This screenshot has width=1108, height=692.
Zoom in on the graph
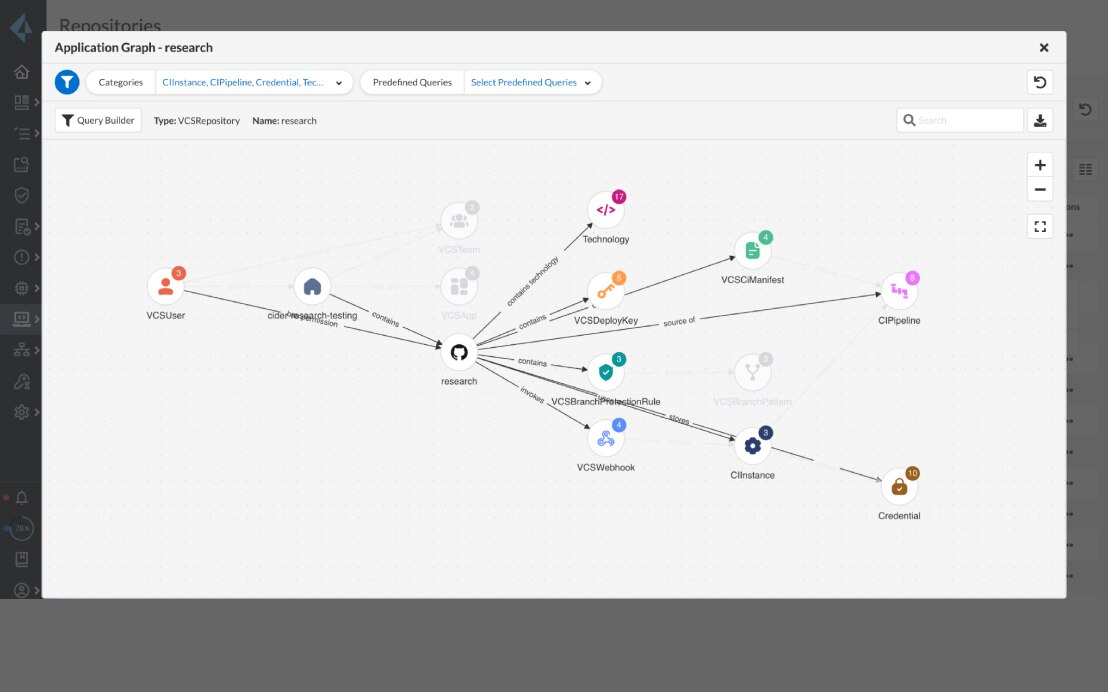tap(1040, 165)
